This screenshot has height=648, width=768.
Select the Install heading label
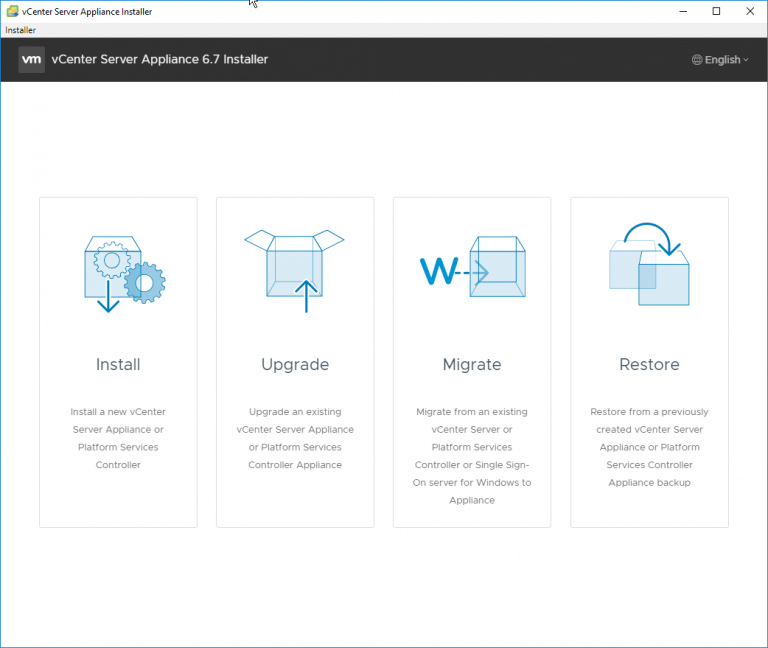(118, 365)
